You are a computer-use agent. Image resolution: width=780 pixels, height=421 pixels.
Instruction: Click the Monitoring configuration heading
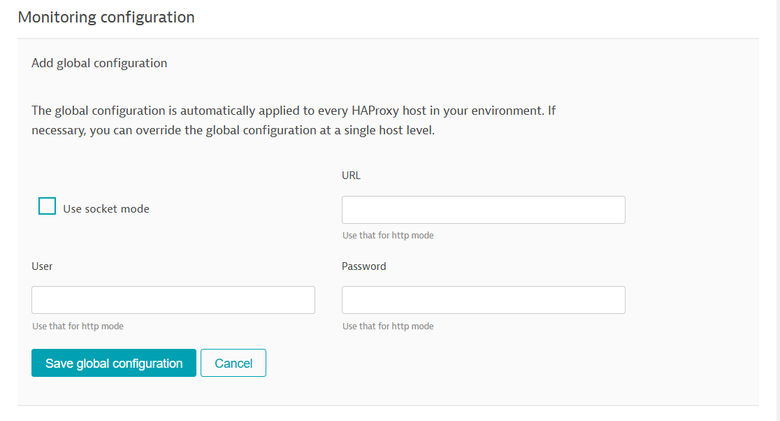coord(106,17)
